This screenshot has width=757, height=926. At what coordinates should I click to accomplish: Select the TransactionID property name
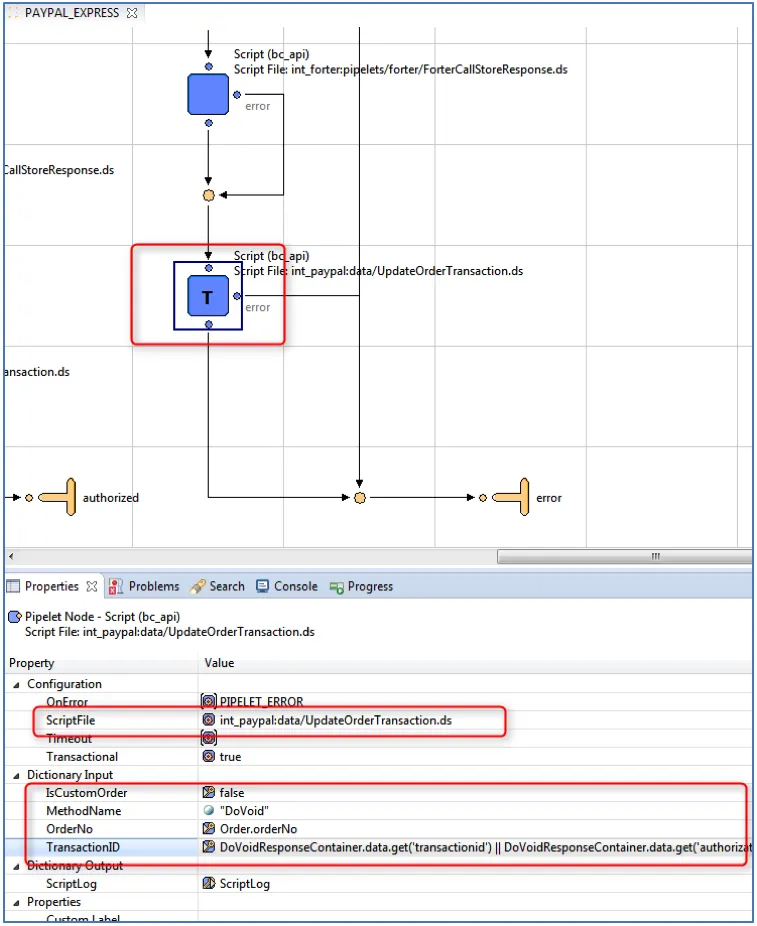coord(83,847)
